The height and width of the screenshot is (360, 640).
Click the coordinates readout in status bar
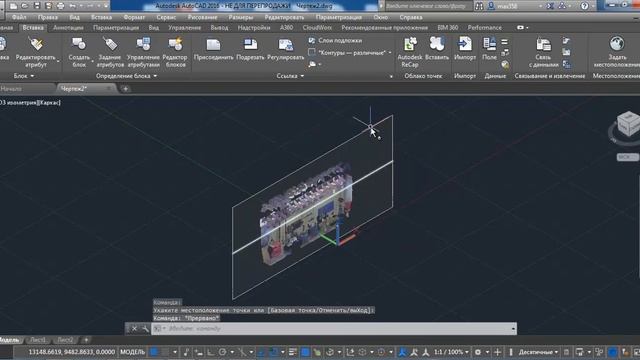click(72, 352)
